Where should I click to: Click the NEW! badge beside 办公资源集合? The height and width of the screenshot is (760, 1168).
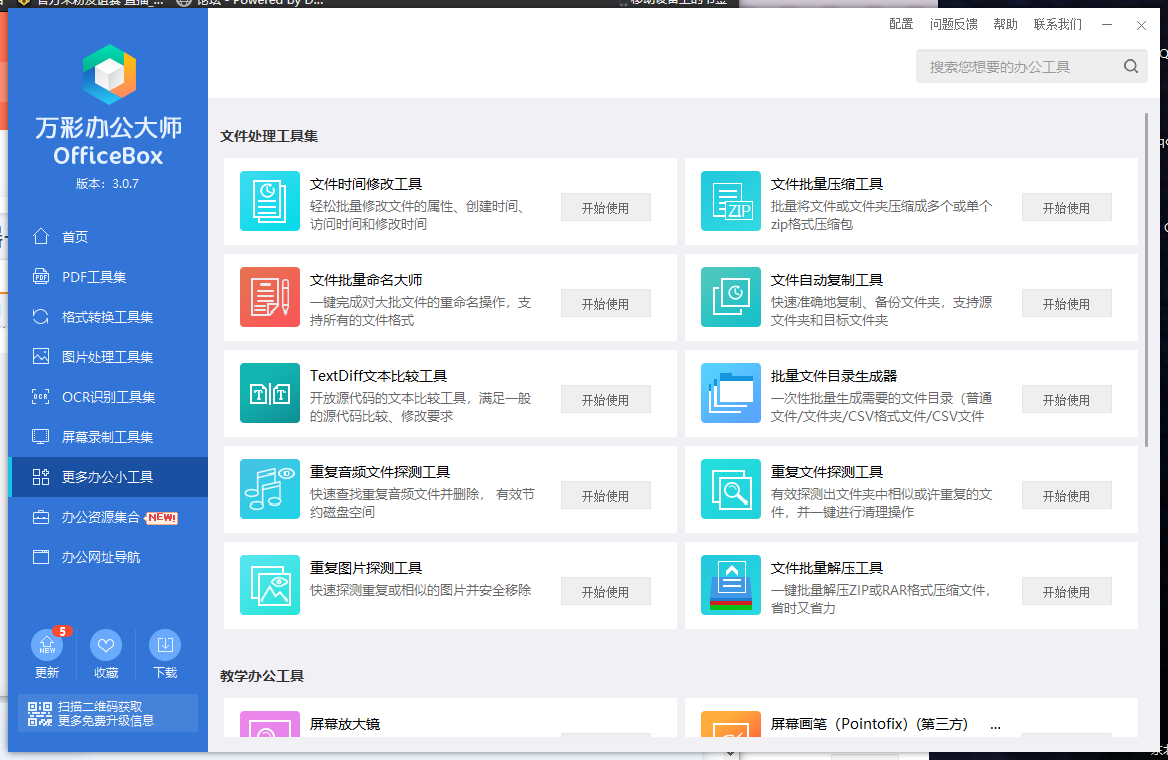coord(162,517)
